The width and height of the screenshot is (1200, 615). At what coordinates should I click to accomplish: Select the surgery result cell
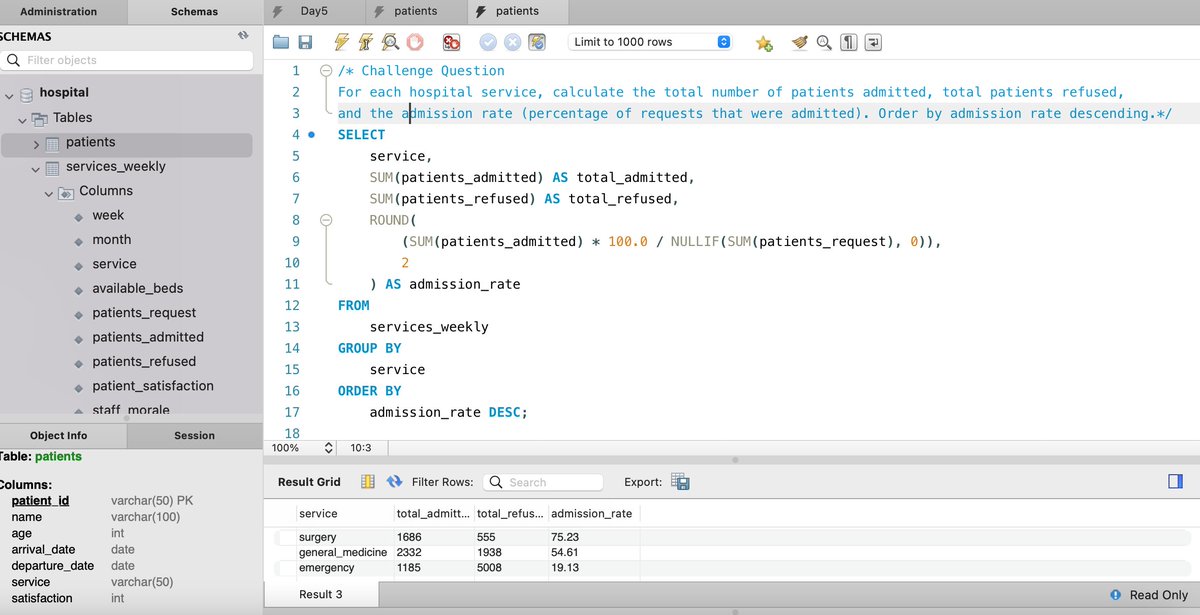point(344,537)
